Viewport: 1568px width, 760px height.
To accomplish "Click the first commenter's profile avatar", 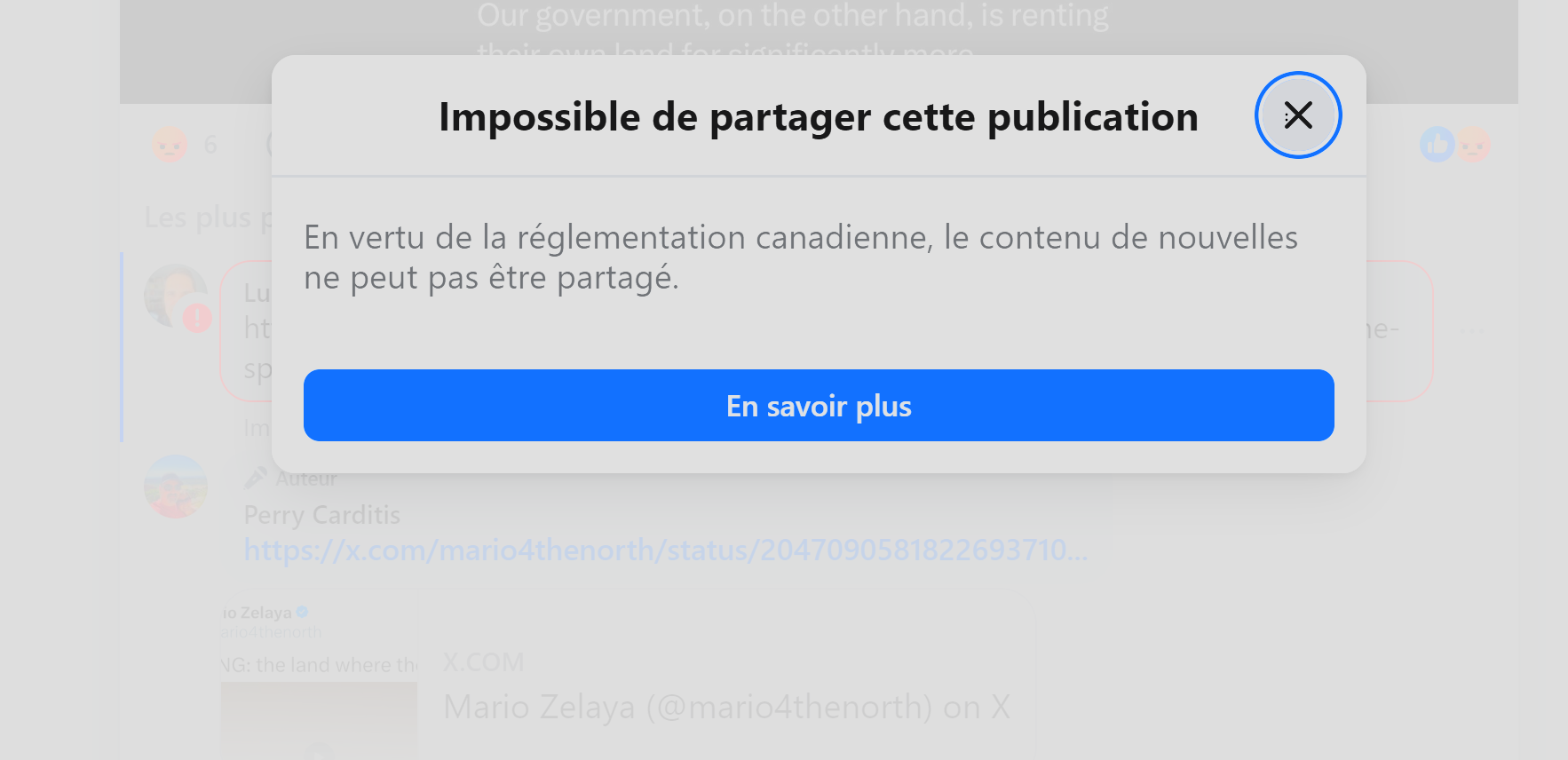I will point(176,296).
